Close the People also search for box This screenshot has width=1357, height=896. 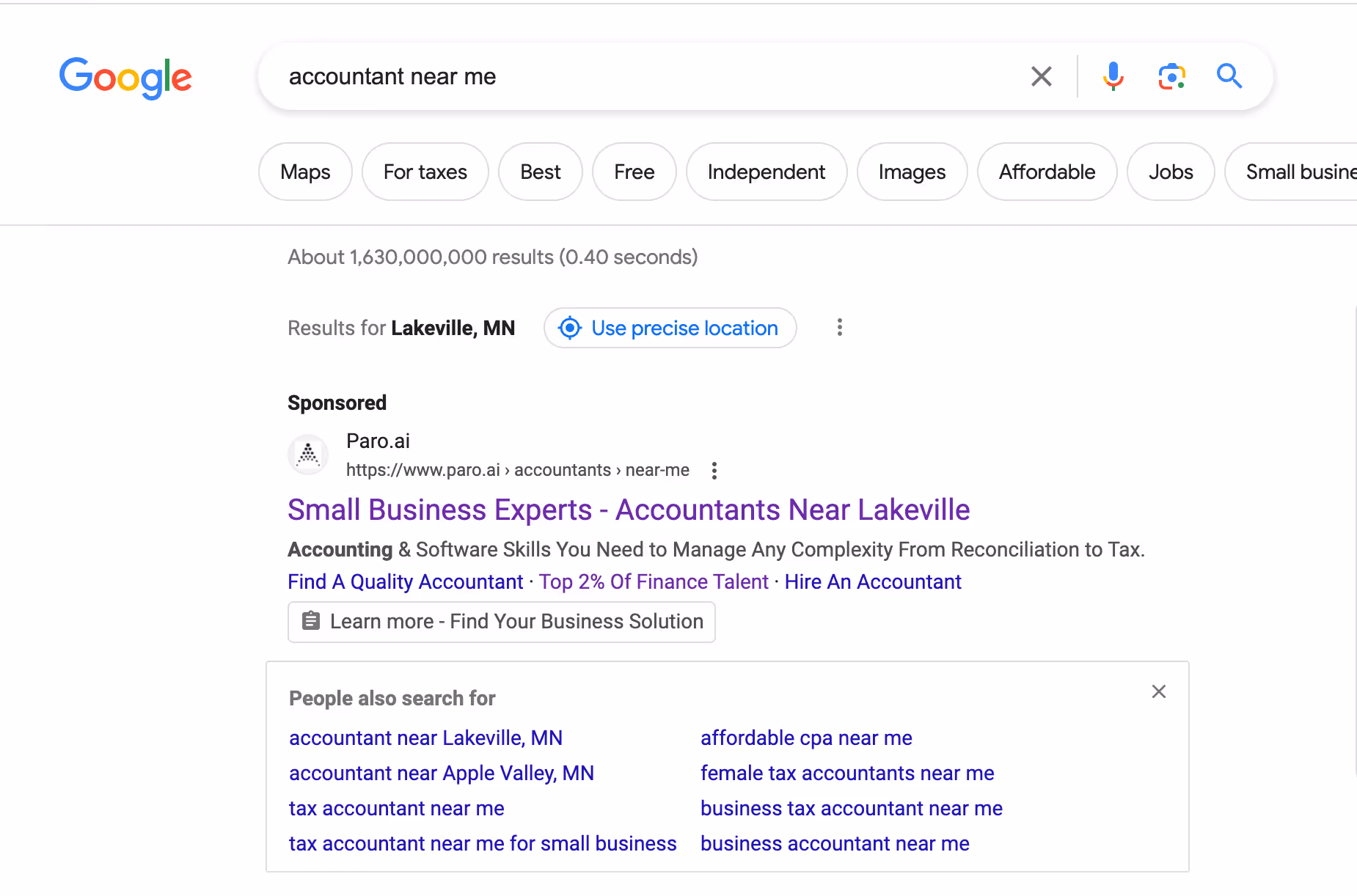coord(1159,691)
